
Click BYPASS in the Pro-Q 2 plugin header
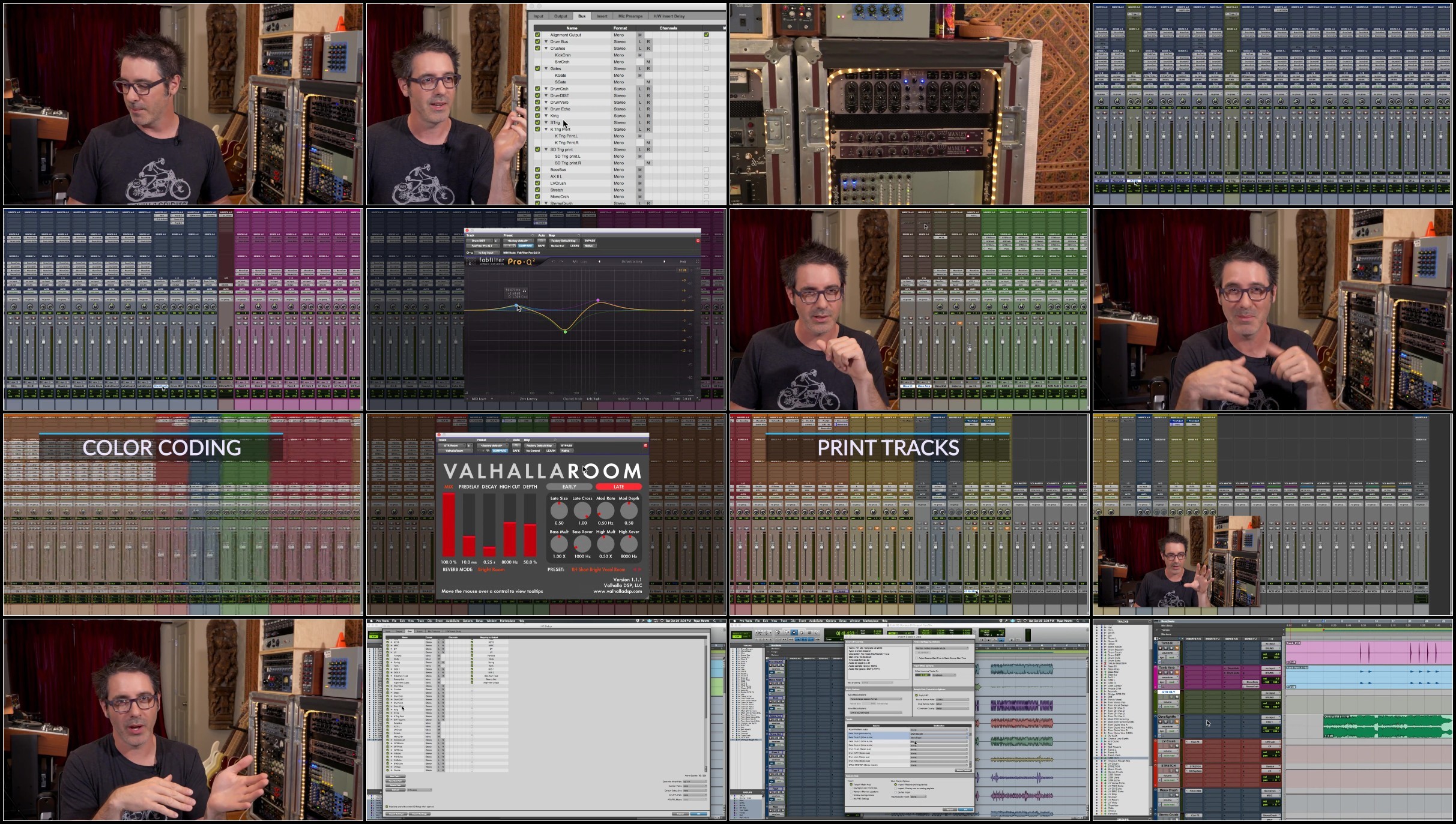pos(589,241)
